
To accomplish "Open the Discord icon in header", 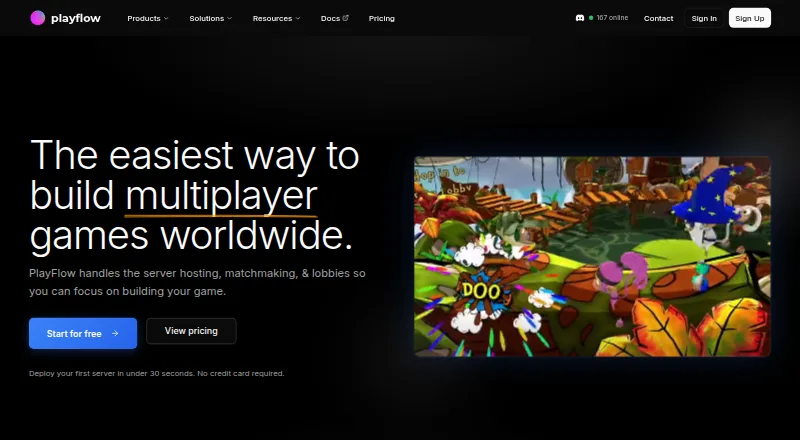I will click(x=580, y=18).
